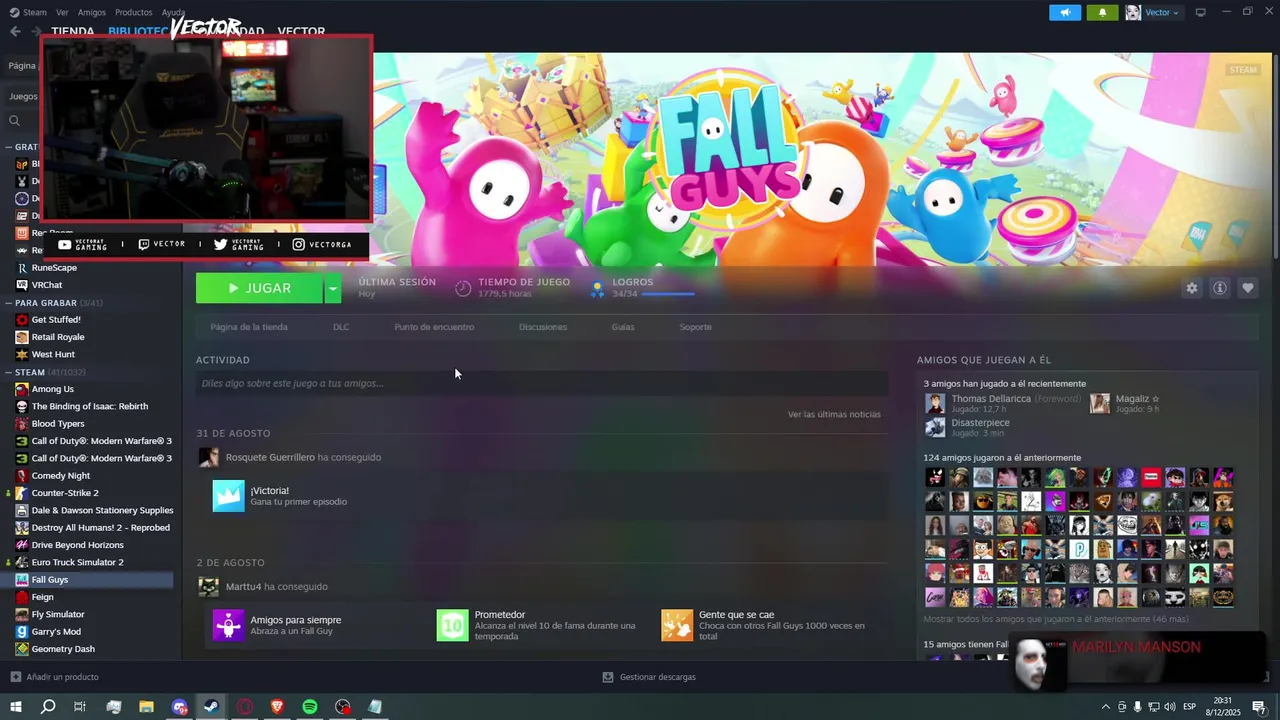Open the Amigos menu
The width and height of the screenshot is (1280, 720).
pos(92,12)
